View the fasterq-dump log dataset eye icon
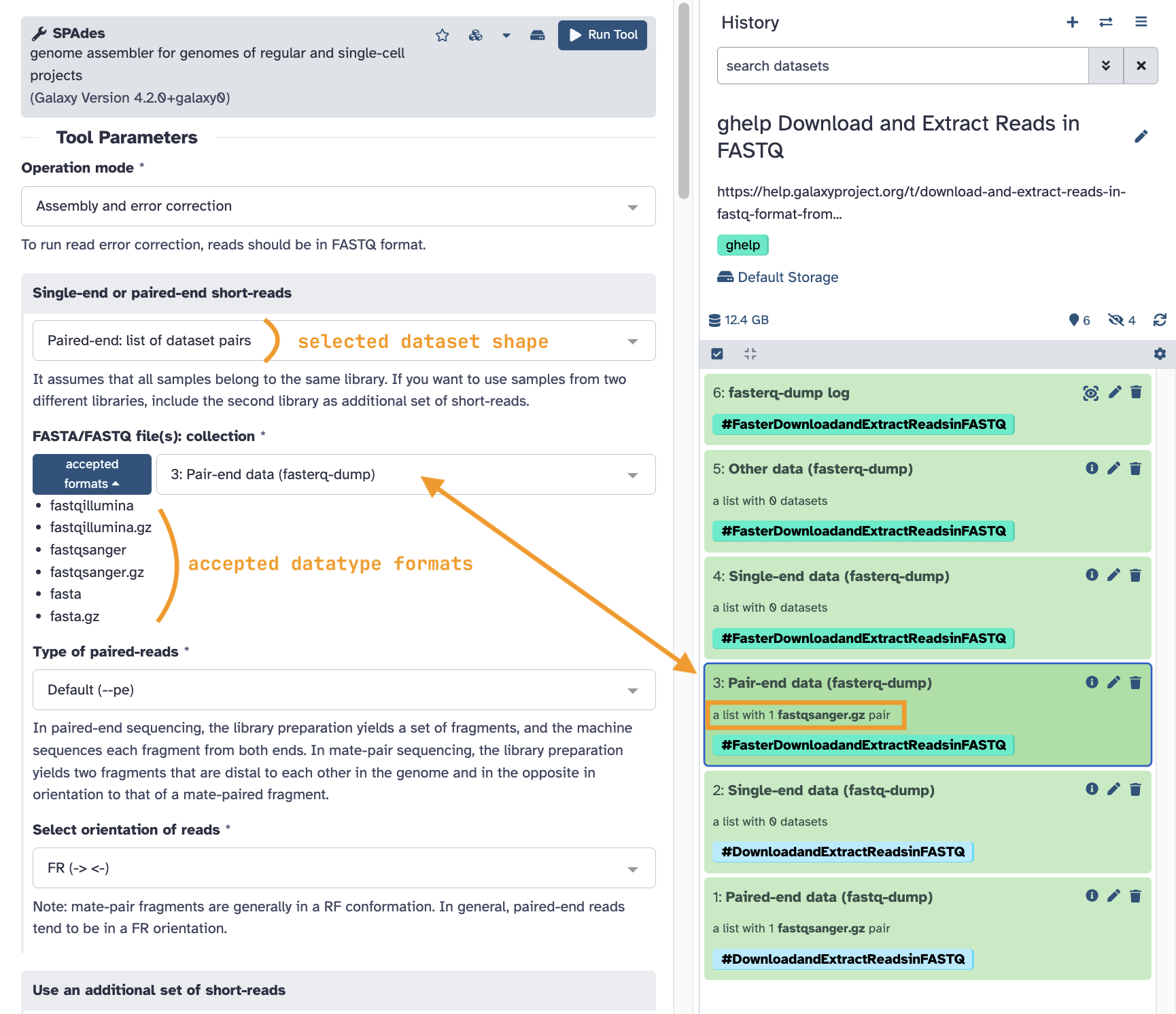This screenshot has width=1176, height=1014. 1091,393
